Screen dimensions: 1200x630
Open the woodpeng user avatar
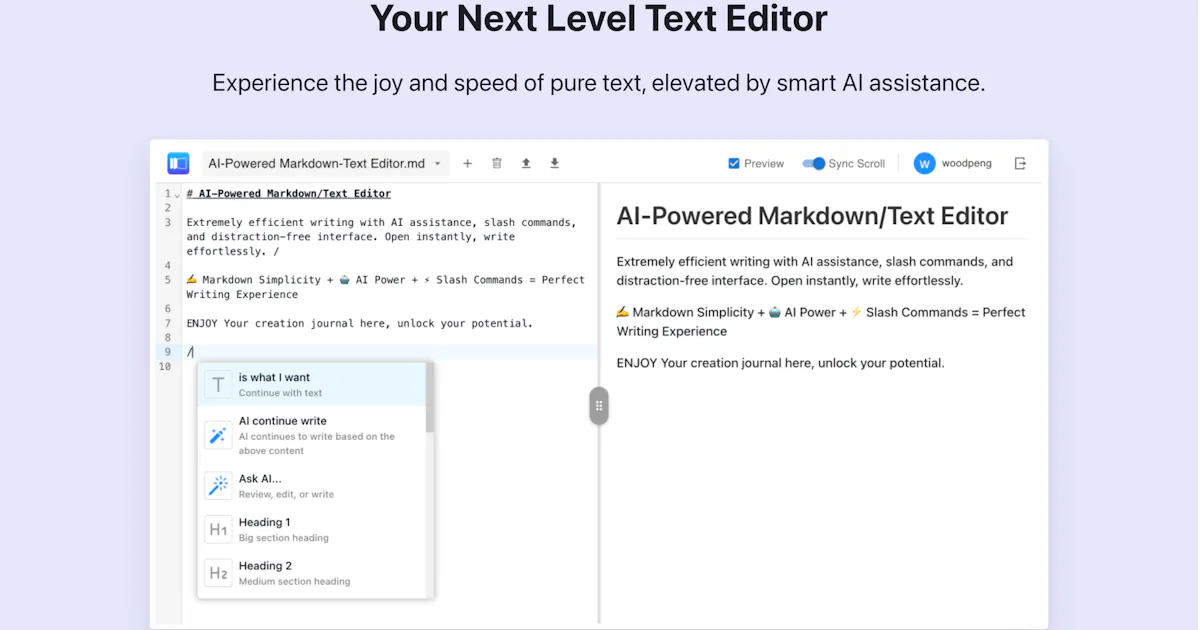[x=924, y=163]
